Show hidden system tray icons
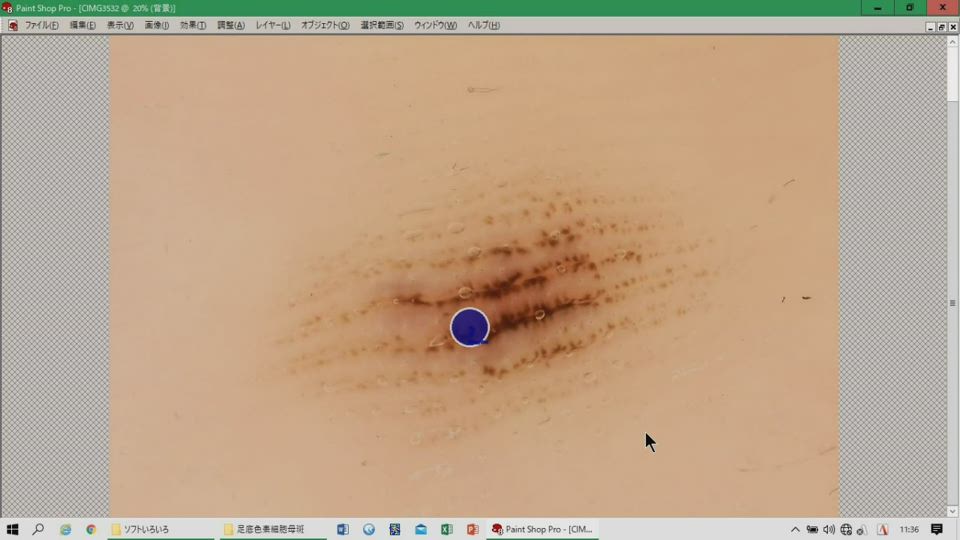 [795, 530]
